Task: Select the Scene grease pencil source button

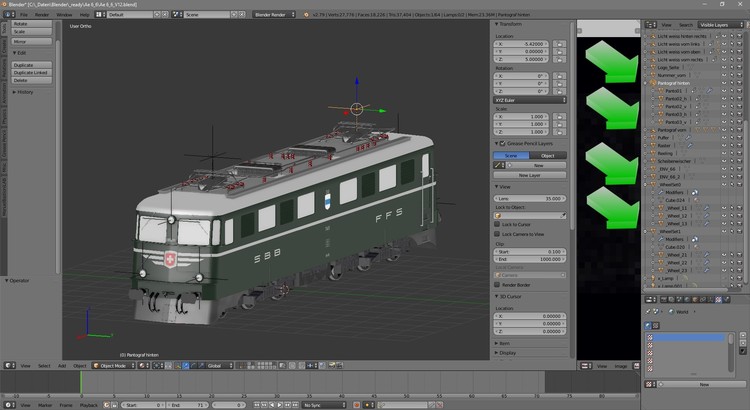Action: [x=511, y=155]
